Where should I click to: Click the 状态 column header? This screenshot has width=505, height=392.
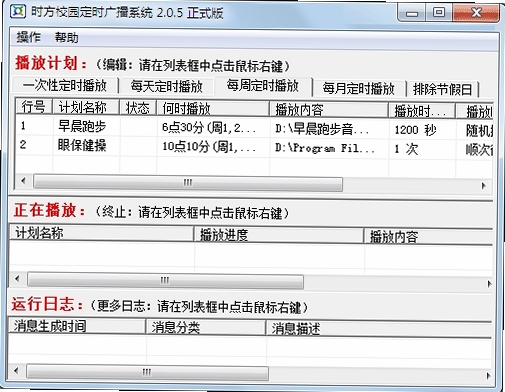click(138, 108)
